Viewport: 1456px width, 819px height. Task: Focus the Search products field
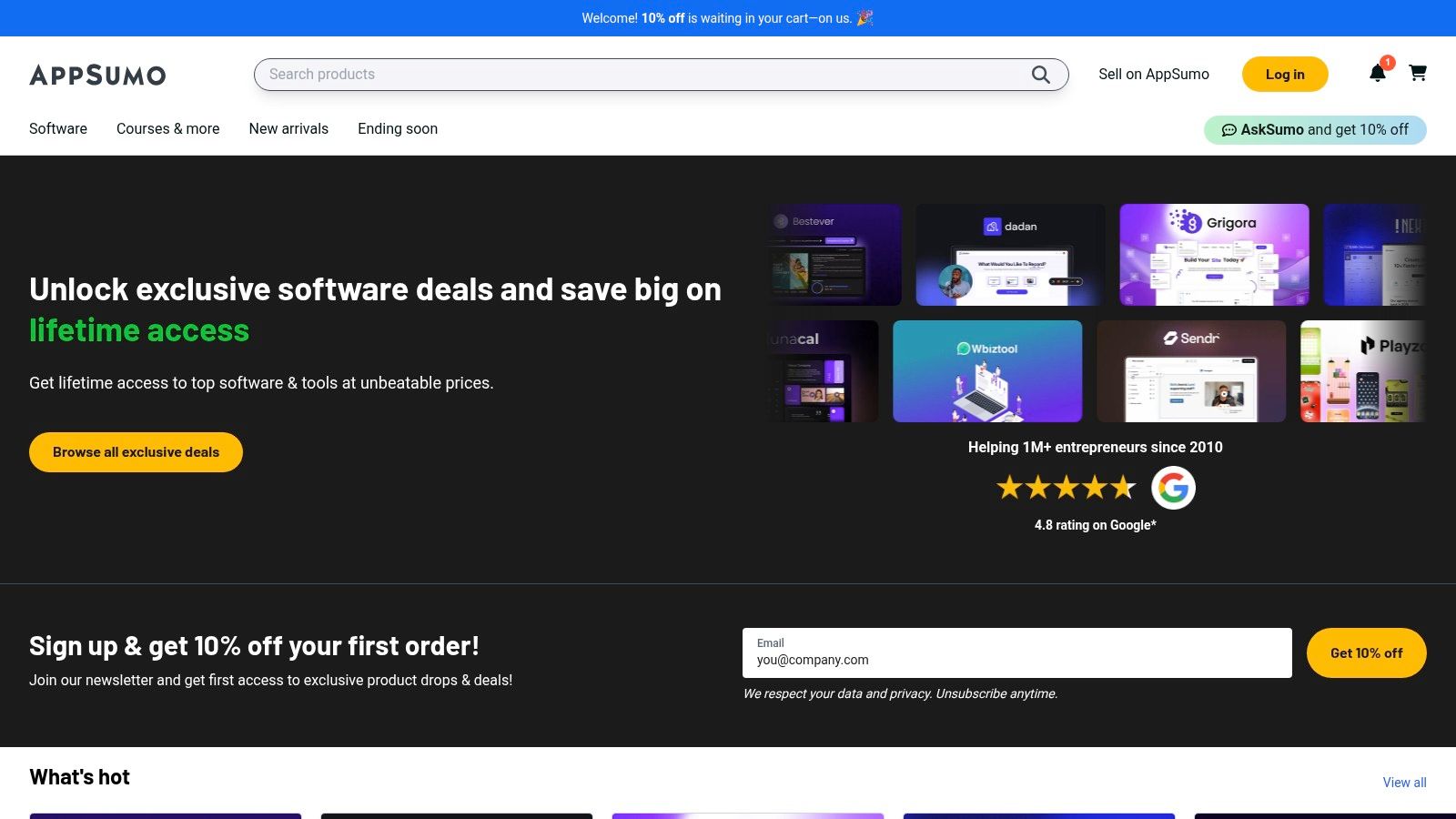tap(661, 75)
